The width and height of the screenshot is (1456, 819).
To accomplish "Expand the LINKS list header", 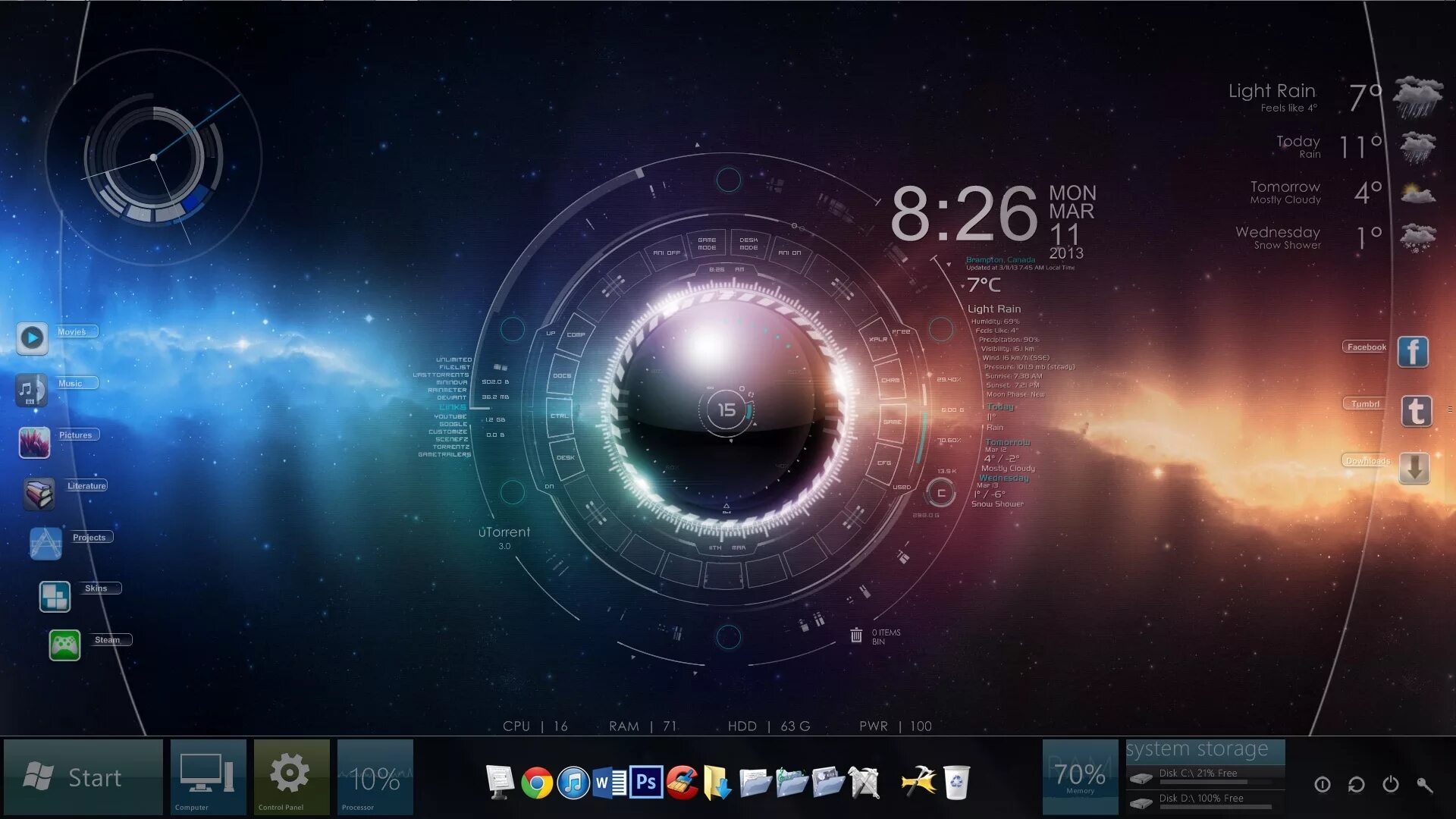I will pos(453,407).
